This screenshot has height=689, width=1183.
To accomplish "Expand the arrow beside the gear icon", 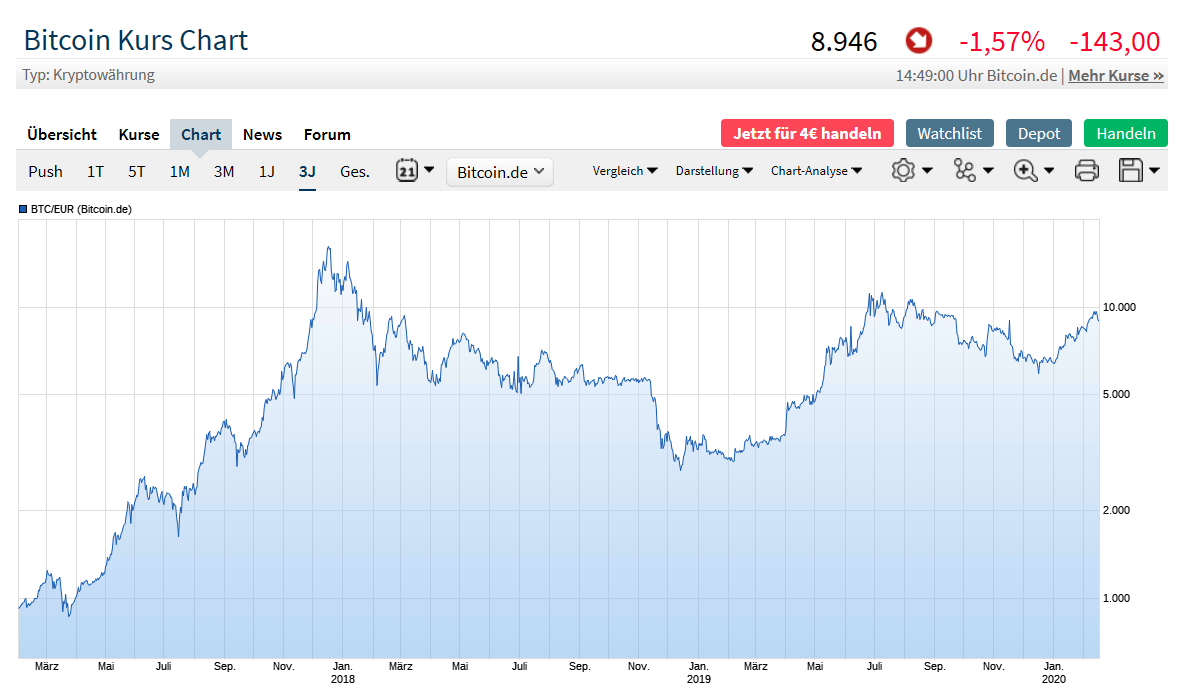I will [927, 171].
